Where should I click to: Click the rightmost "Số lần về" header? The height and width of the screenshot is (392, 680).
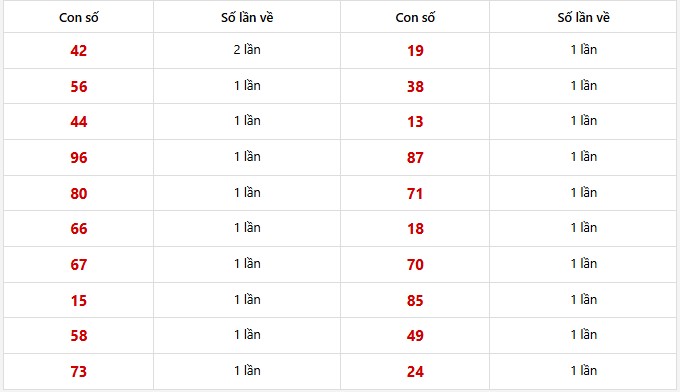coord(583,17)
